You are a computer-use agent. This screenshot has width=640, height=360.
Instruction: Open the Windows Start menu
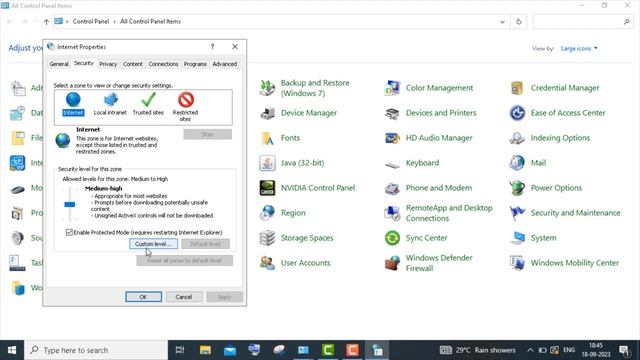click(x=12, y=350)
